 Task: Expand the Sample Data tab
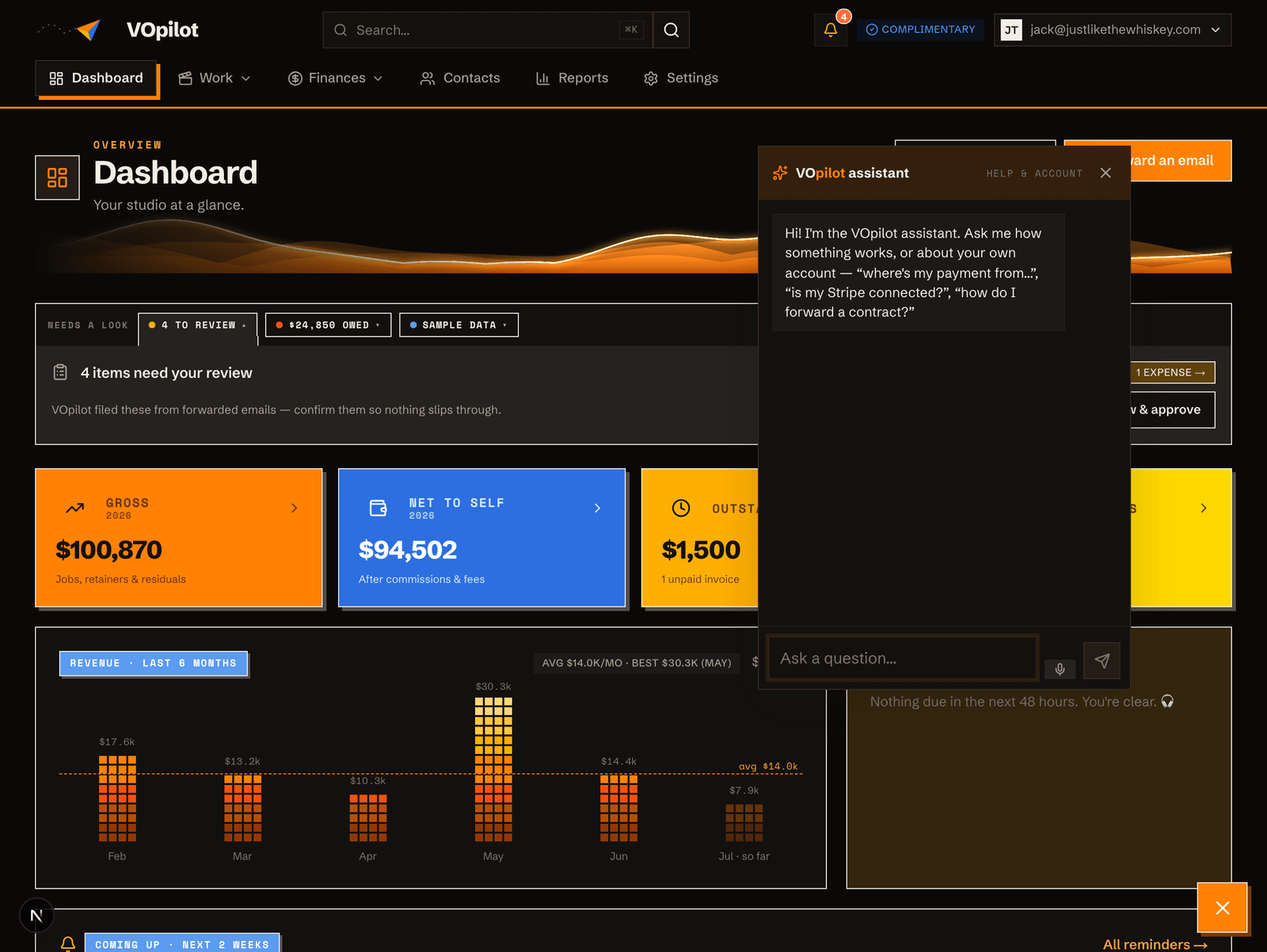459,326
